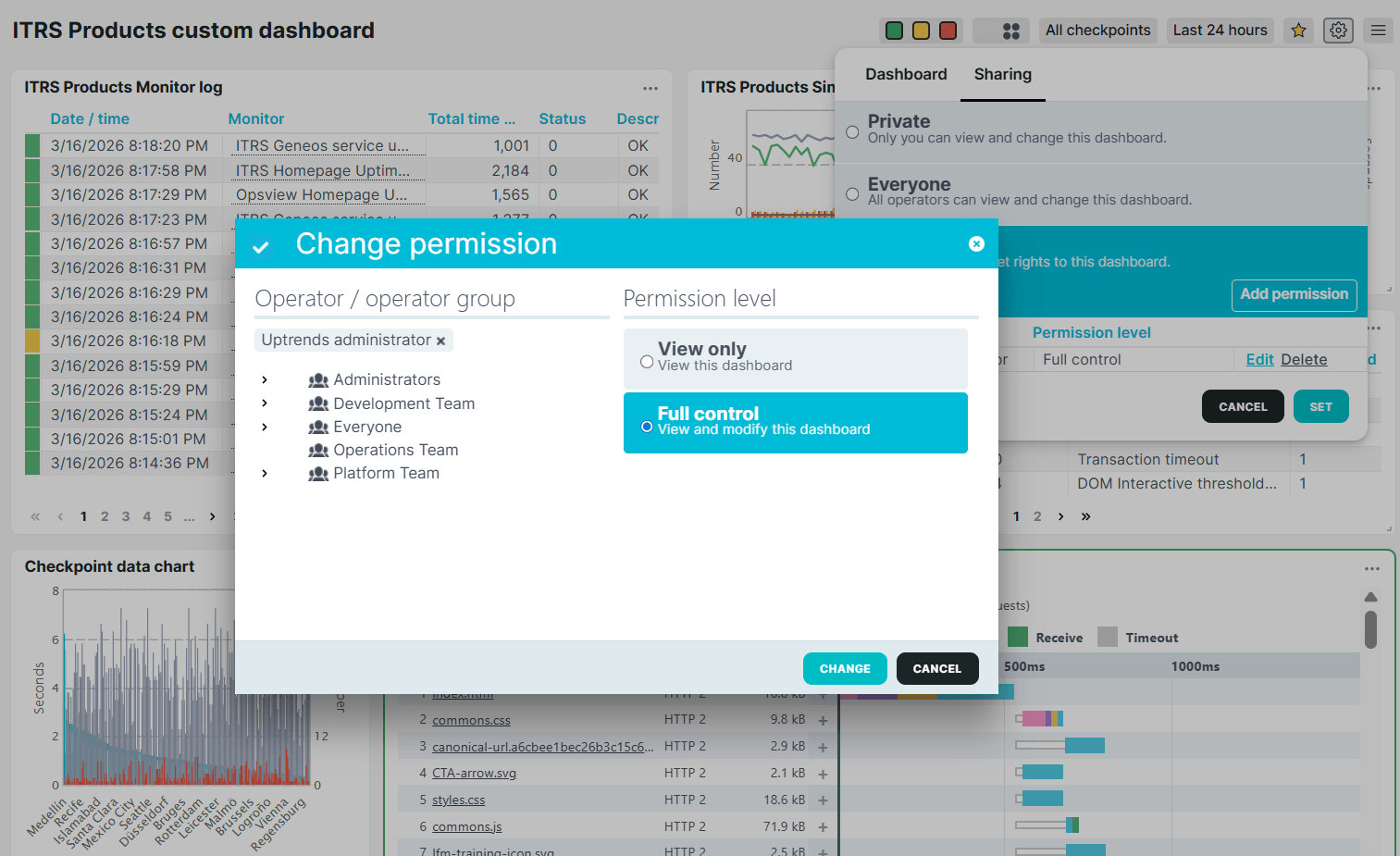Click the green Receive legend swatch
1400x856 pixels.
(1018, 637)
